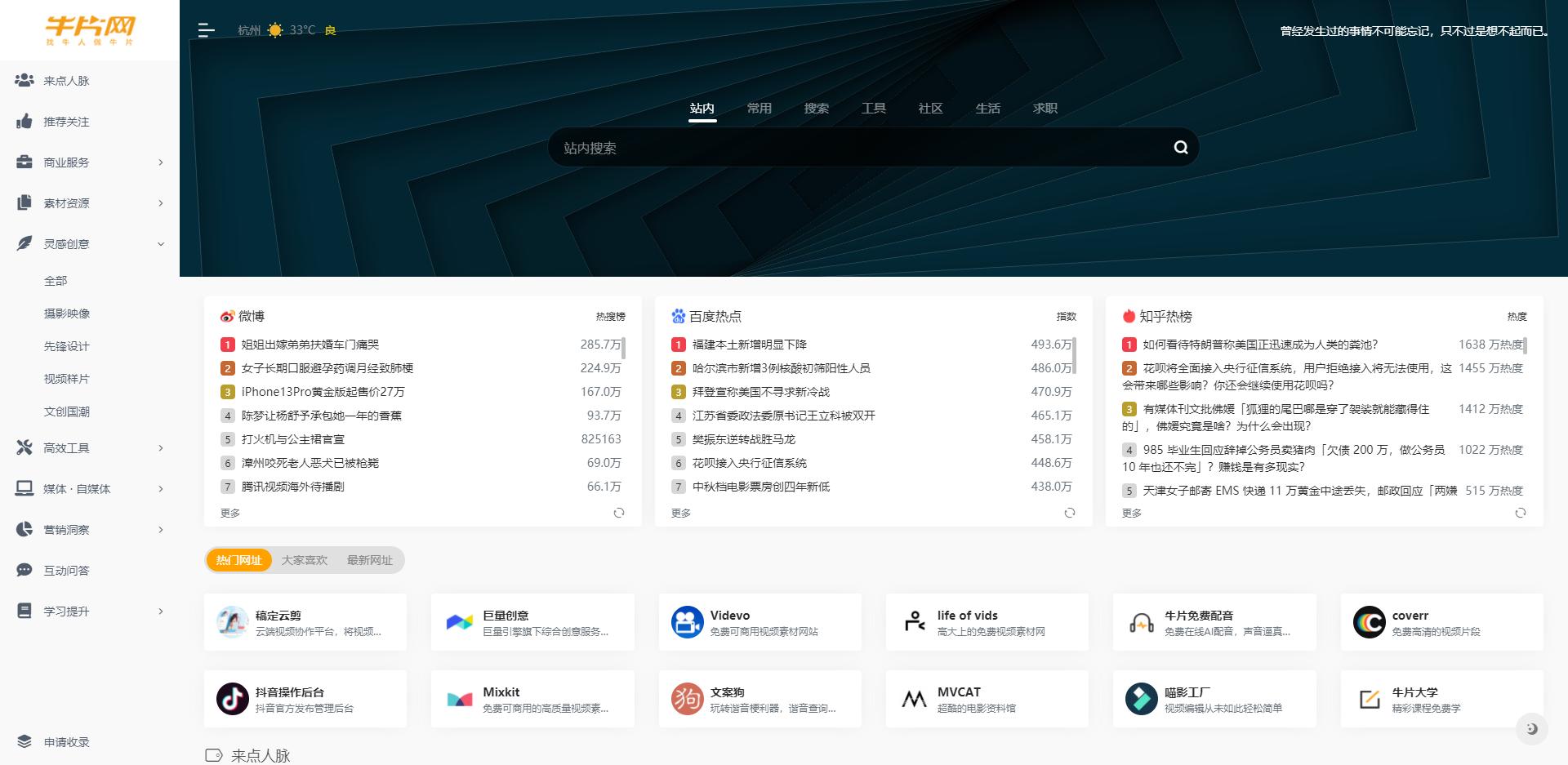
Task: Open 更多 under the 微博 list
Action: (229, 513)
